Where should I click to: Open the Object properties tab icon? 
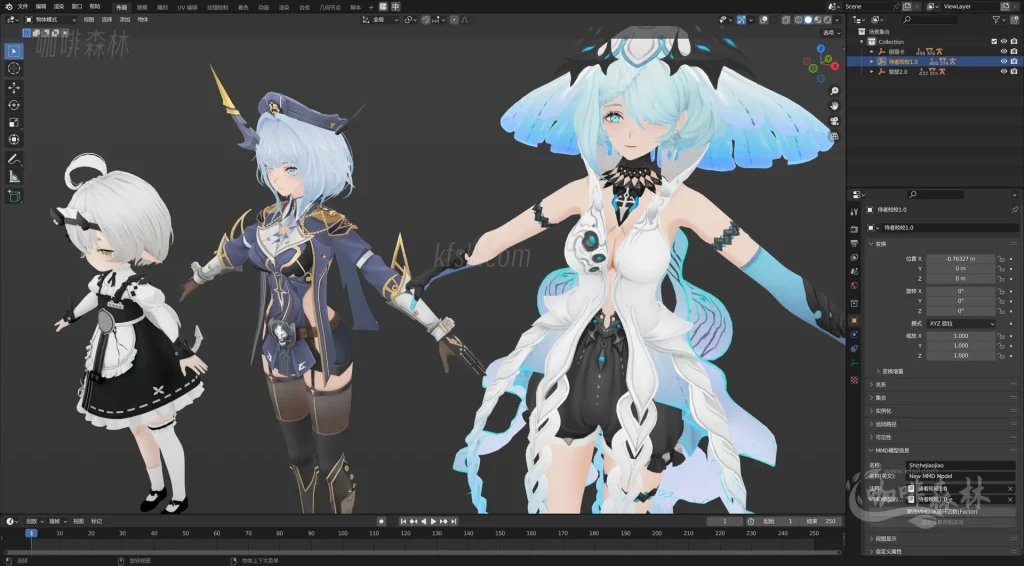click(854, 321)
